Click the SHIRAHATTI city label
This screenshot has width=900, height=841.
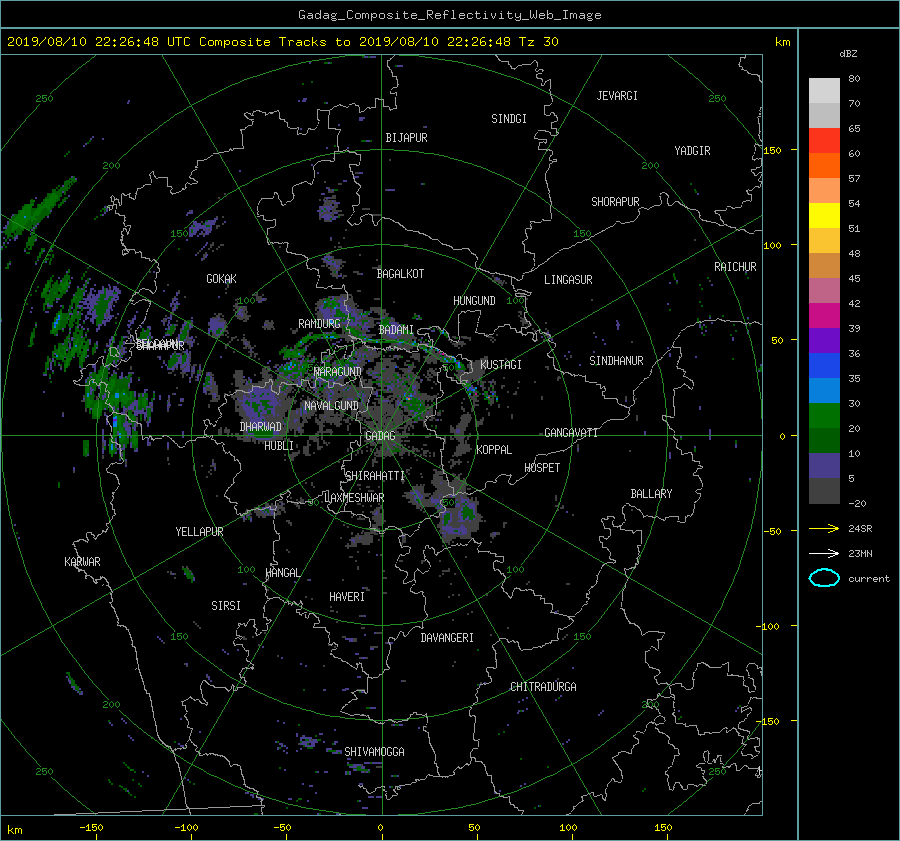[x=375, y=476]
